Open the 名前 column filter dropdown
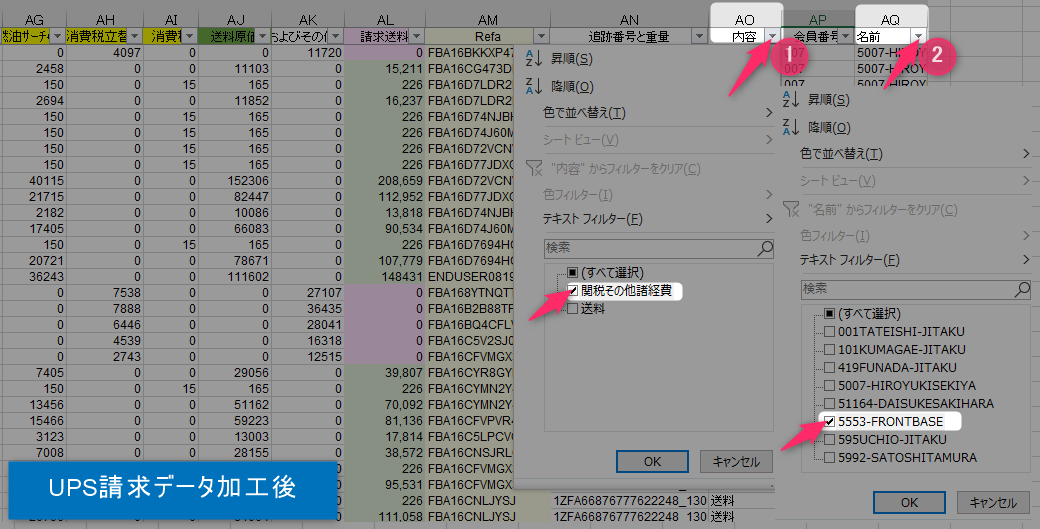 pos(919,36)
